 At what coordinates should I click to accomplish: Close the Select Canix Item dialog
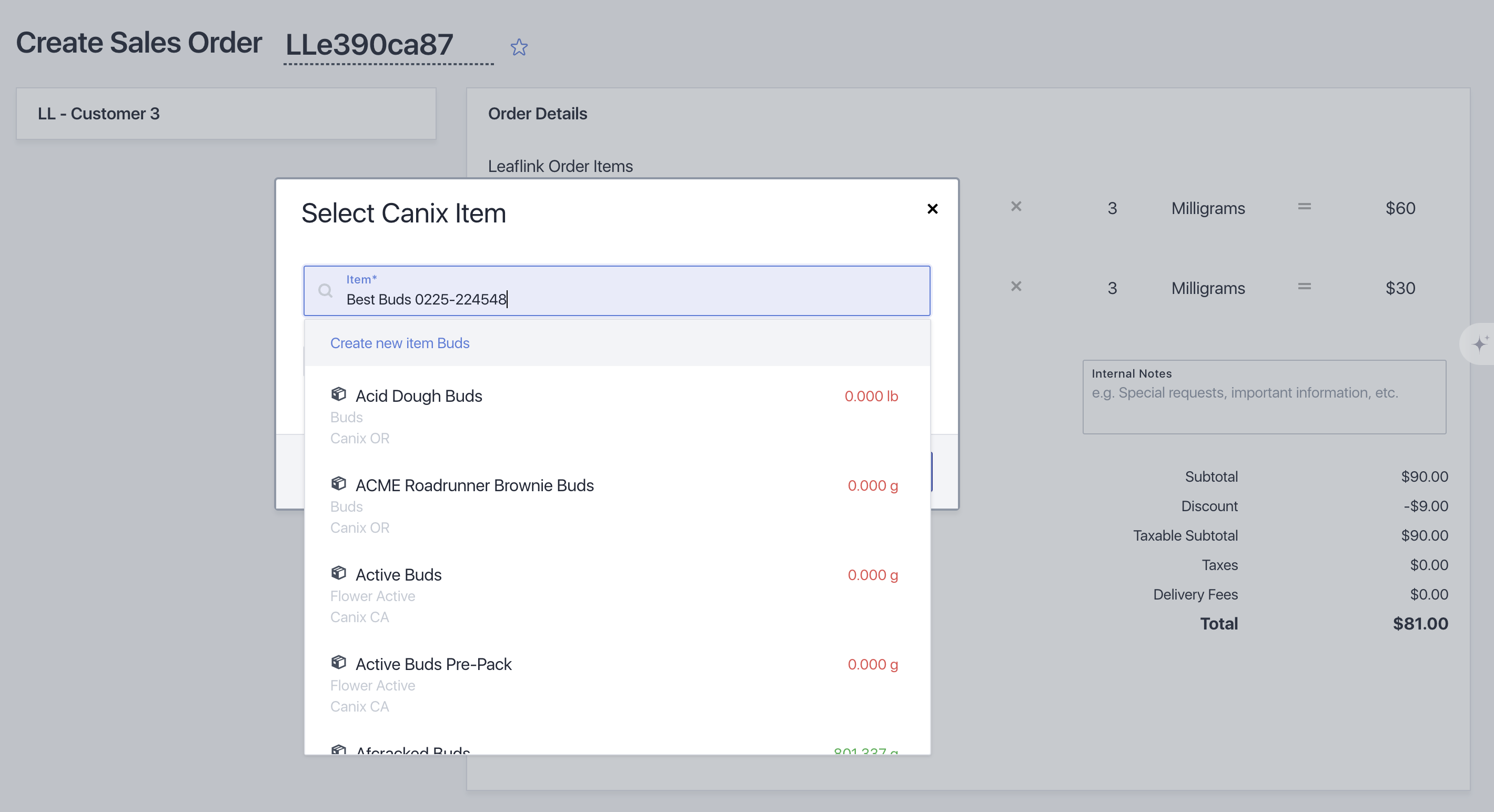tap(932, 209)
